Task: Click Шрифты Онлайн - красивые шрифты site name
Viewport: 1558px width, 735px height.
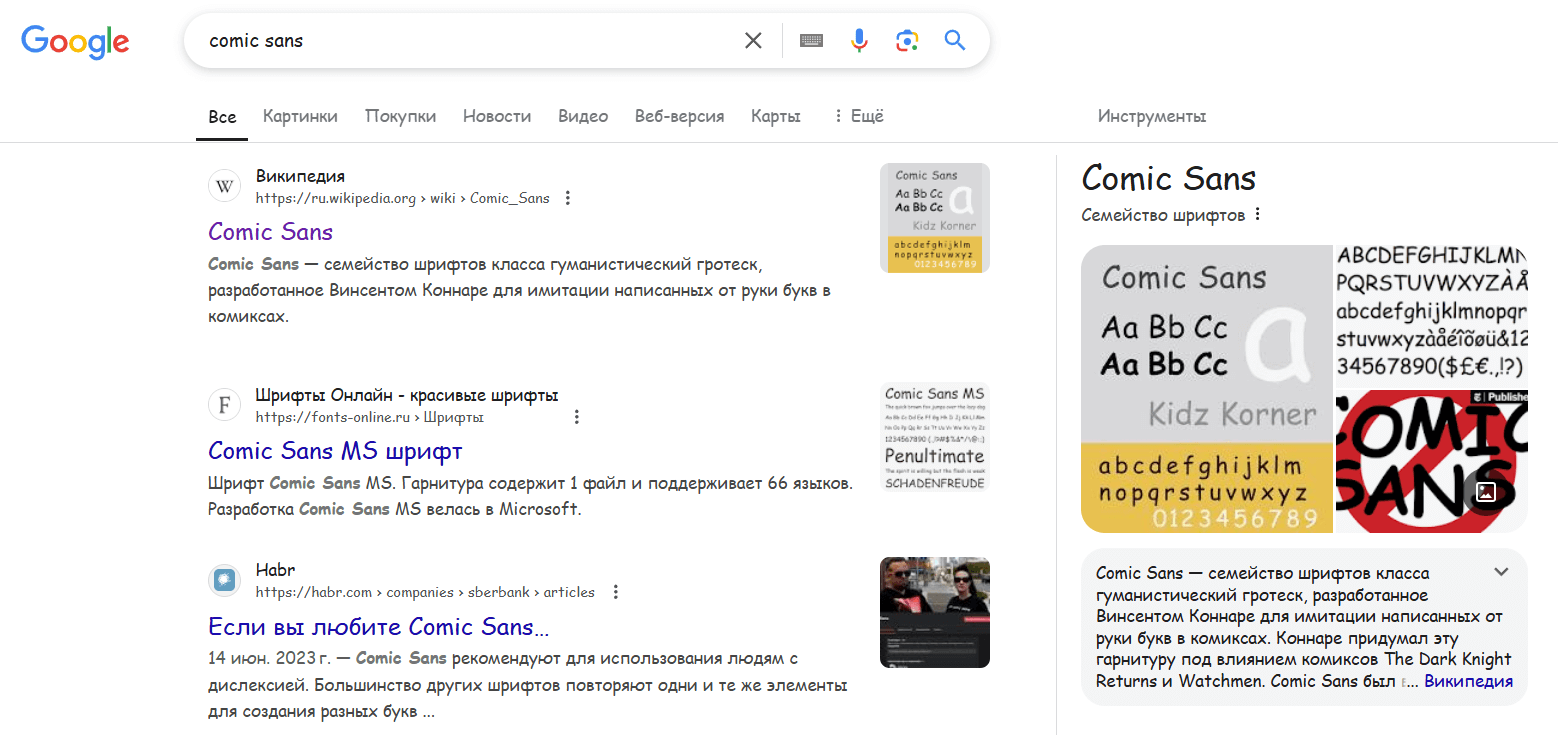Action: coord(407,394)
